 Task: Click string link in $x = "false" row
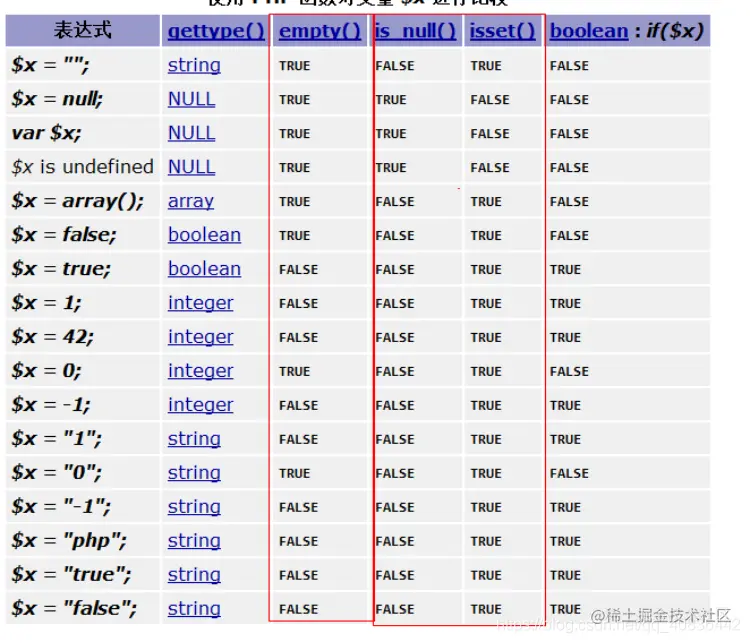click(x=194, y=609)
